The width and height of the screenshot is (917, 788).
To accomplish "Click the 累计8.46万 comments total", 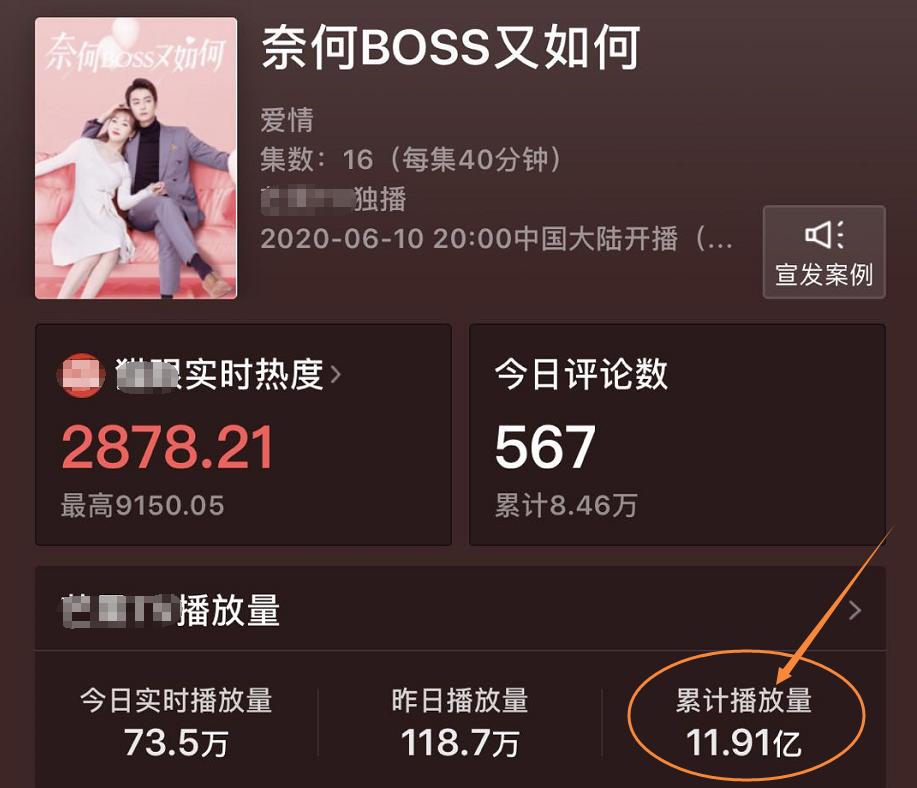I will pyautogui.click(x=566, y=505).
